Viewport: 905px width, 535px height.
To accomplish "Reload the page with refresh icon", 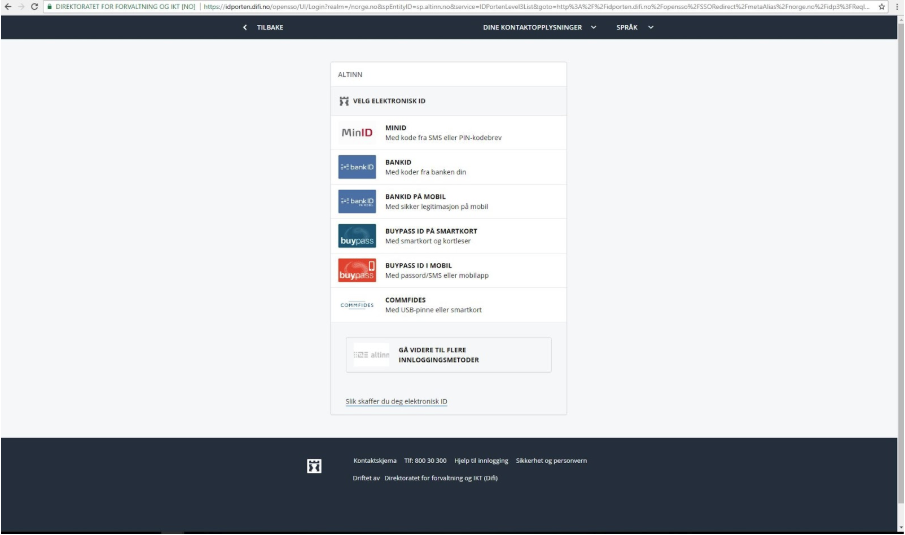I will pyautogui.click(x=34, y=6).
